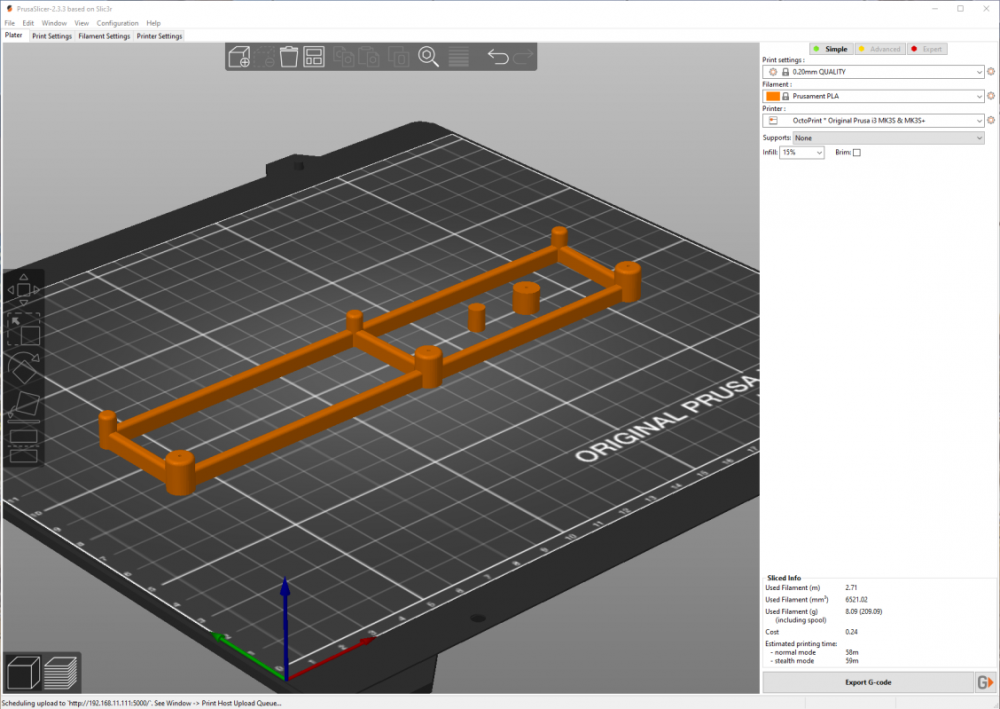Open the Configuration menu
Screen dimensions: 1000x709
[x=117, y=23]
